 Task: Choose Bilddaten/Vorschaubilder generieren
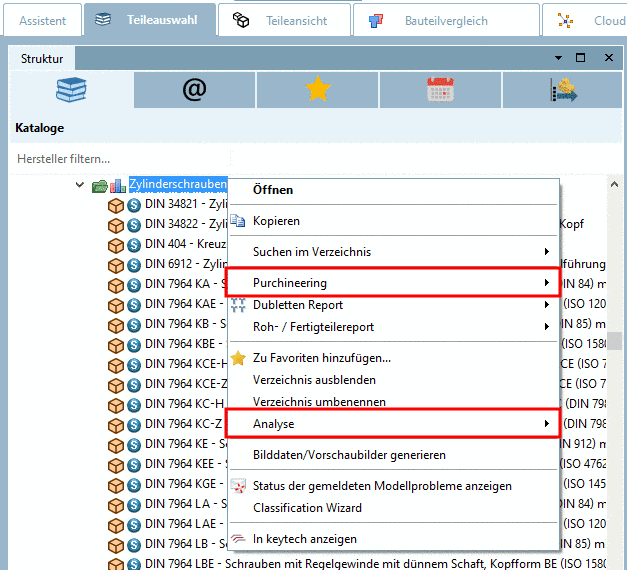(x=393, y=455)
